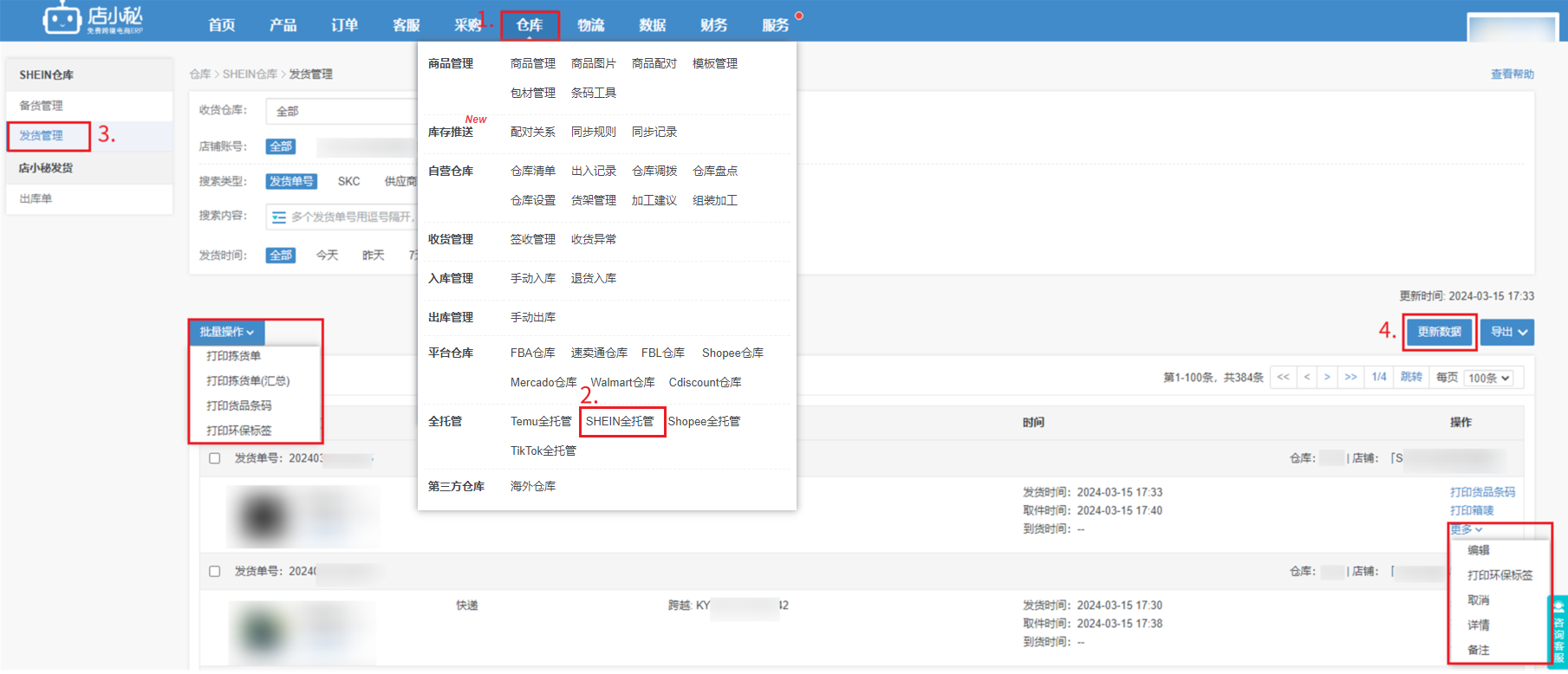
Task: Open the 仓库 navigation menu
Action: point(530,25)
